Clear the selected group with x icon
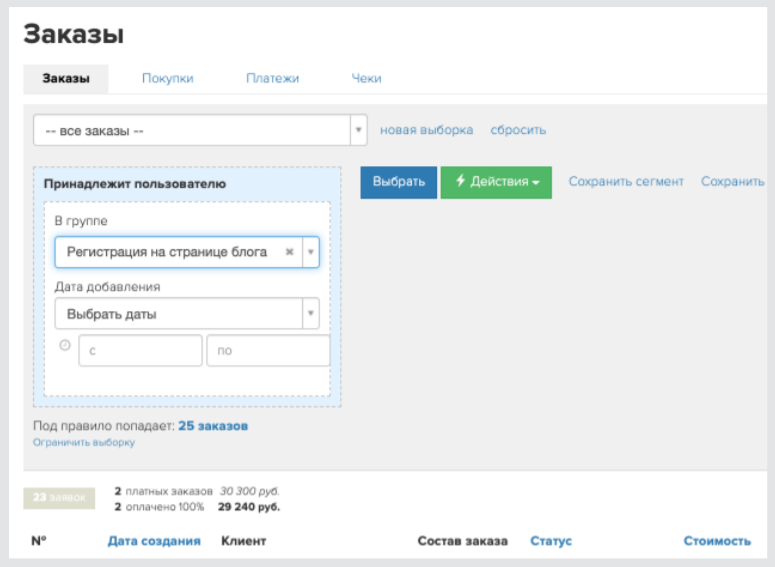 (x=290, y=252)
